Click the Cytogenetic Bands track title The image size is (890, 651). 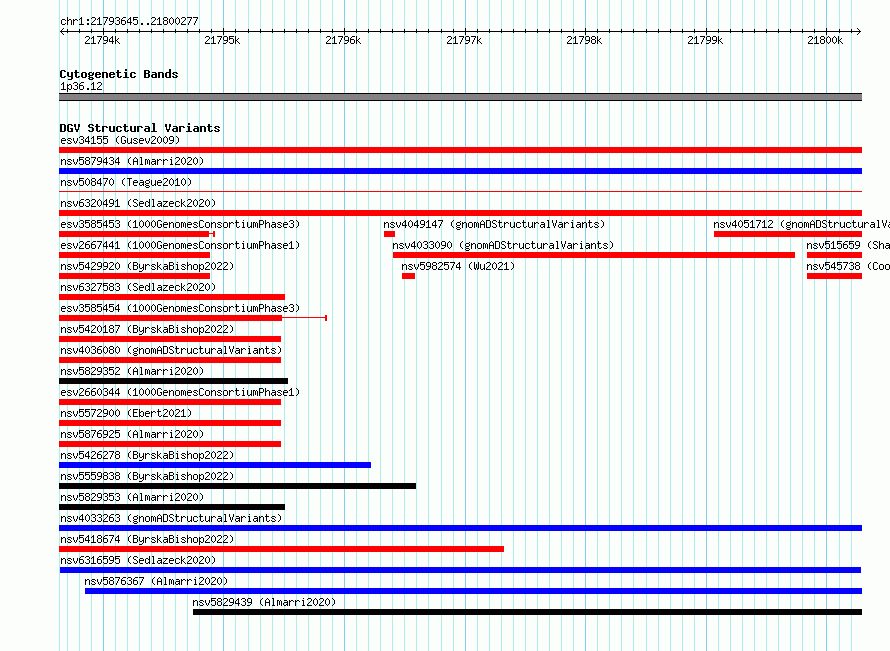(119, 74)
